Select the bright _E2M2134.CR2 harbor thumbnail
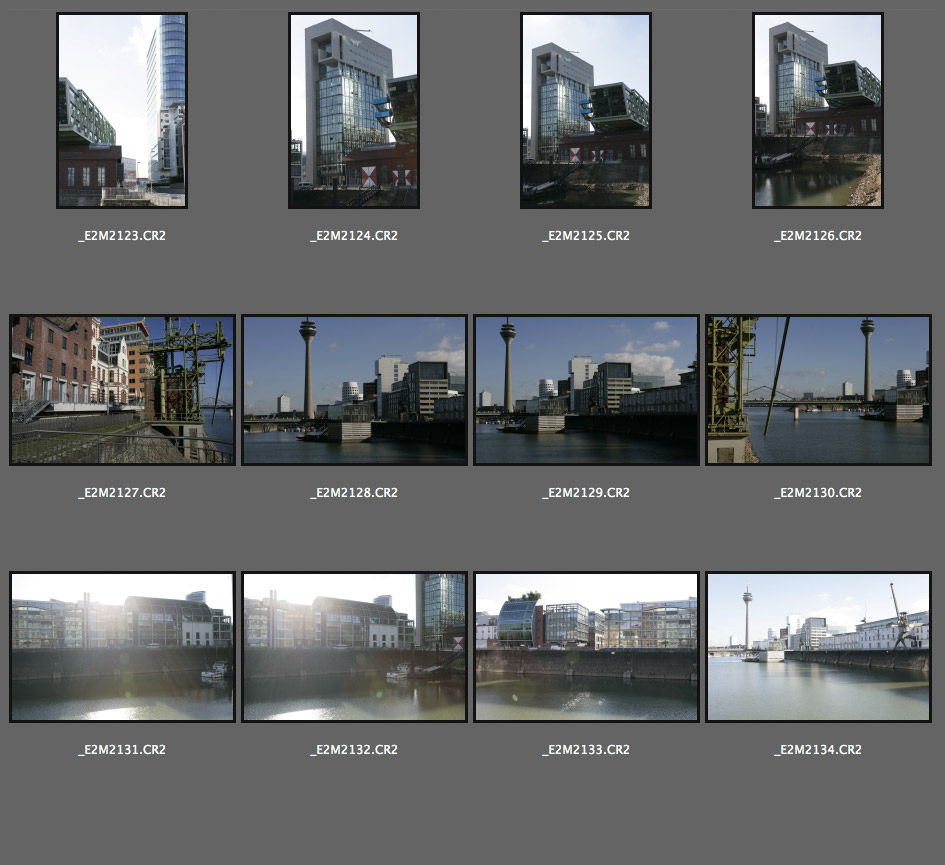Screen dimensions: 945x865 pyautogui.click(x=818, y=647)
